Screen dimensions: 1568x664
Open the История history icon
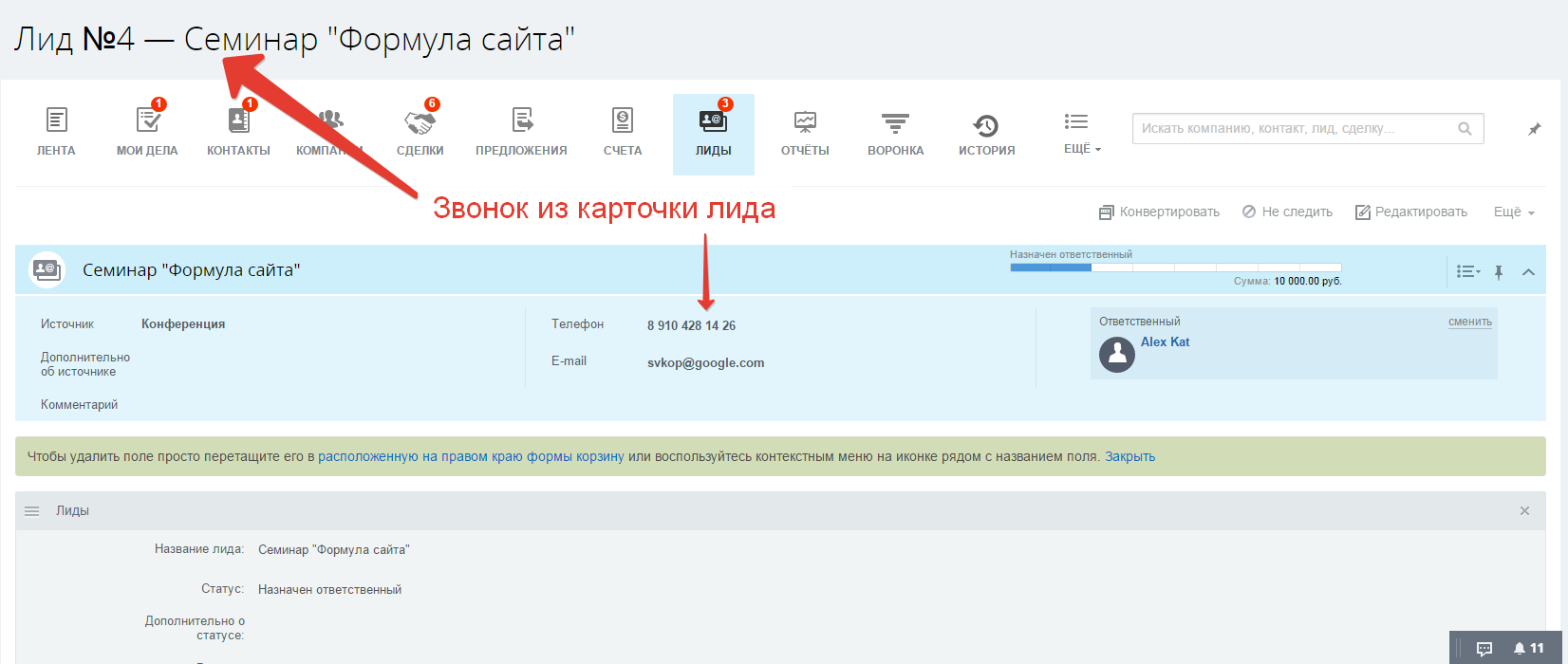986,125
